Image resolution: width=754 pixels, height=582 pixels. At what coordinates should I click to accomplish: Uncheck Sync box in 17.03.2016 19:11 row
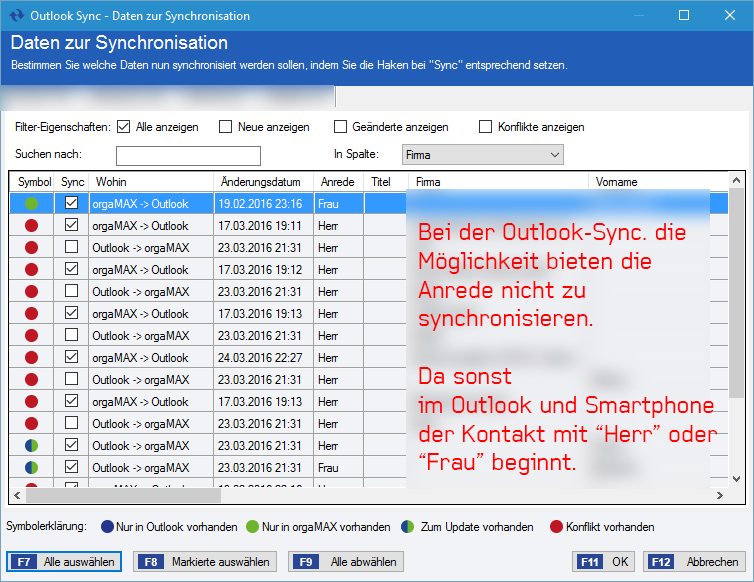coord(71,225)
